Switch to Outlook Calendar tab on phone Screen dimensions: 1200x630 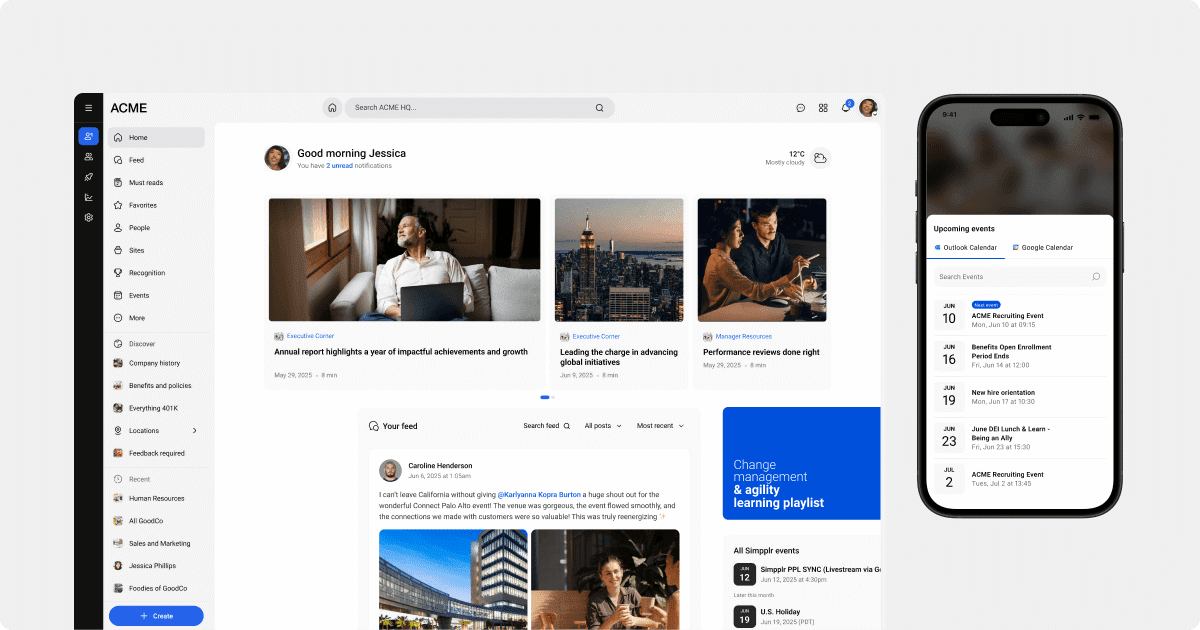coord(965,248)
